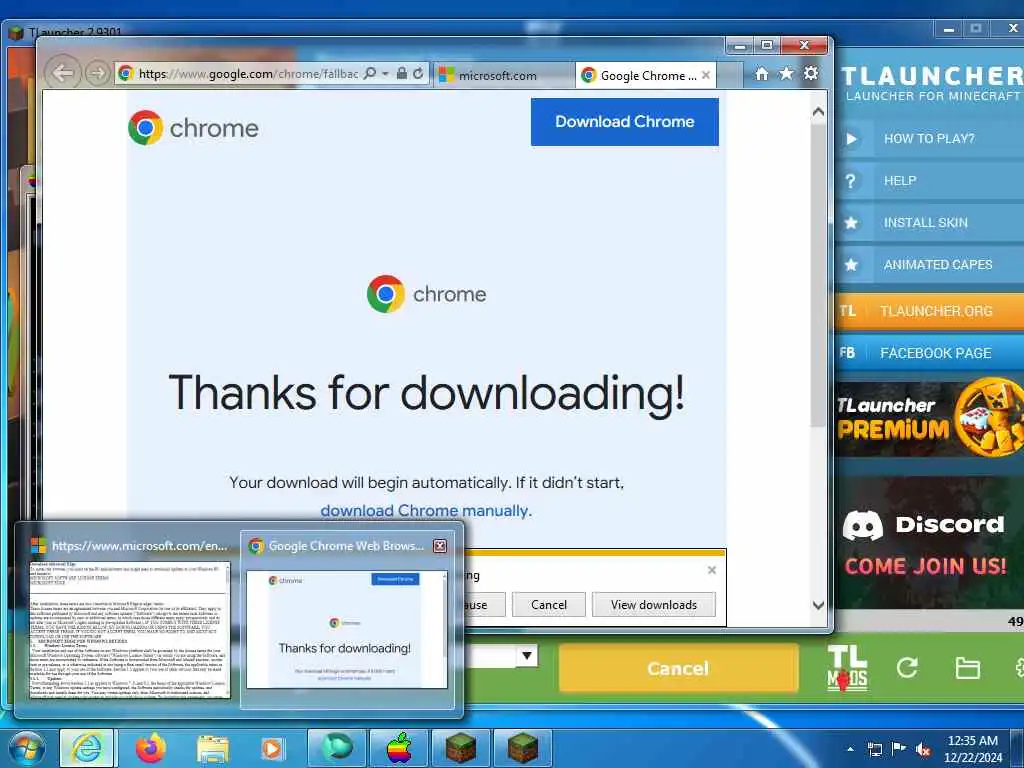1024x768 pixels.
Task: Open the Windows Start menu
Action: click(27, 748)
